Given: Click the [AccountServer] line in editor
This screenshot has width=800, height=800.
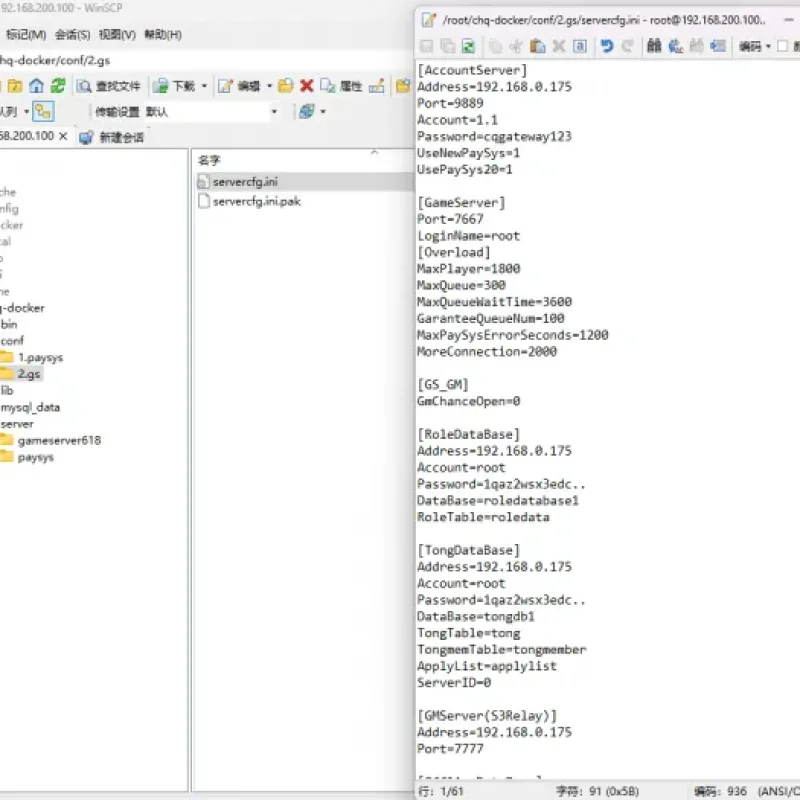Looking at the screenshot, I should click(472, 70).
